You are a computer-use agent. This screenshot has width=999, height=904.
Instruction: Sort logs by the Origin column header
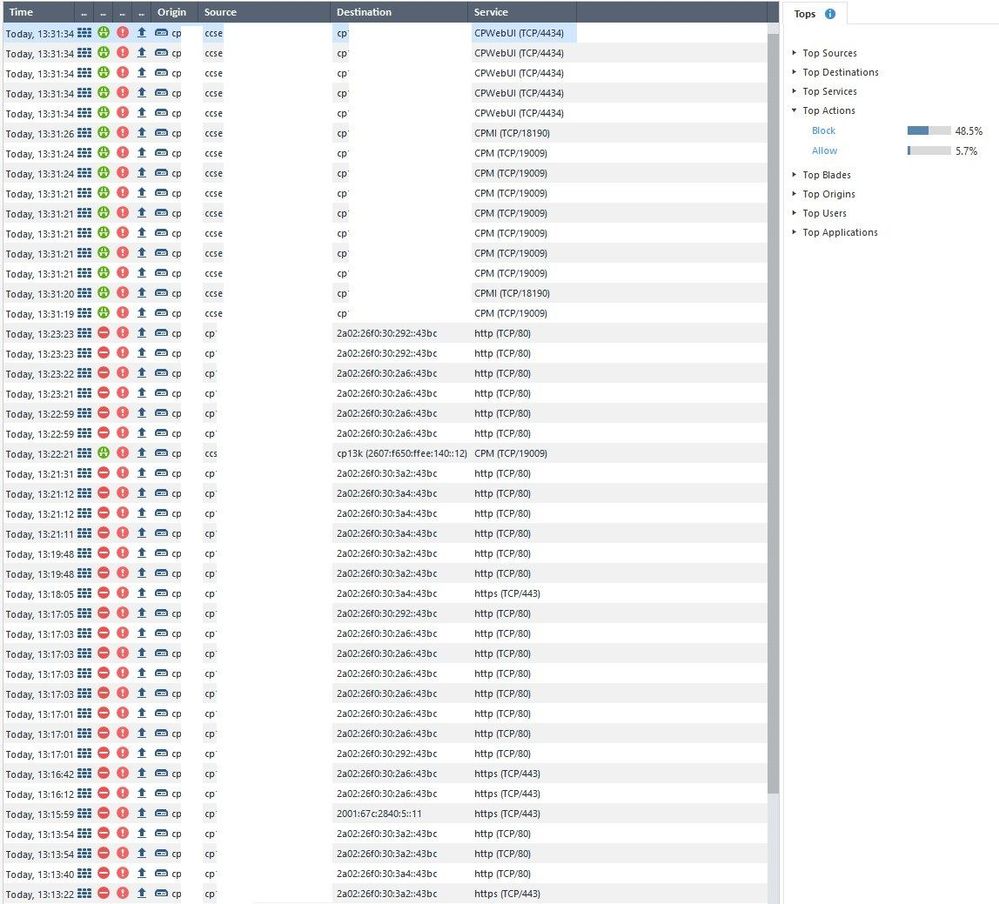coord(172,11)
